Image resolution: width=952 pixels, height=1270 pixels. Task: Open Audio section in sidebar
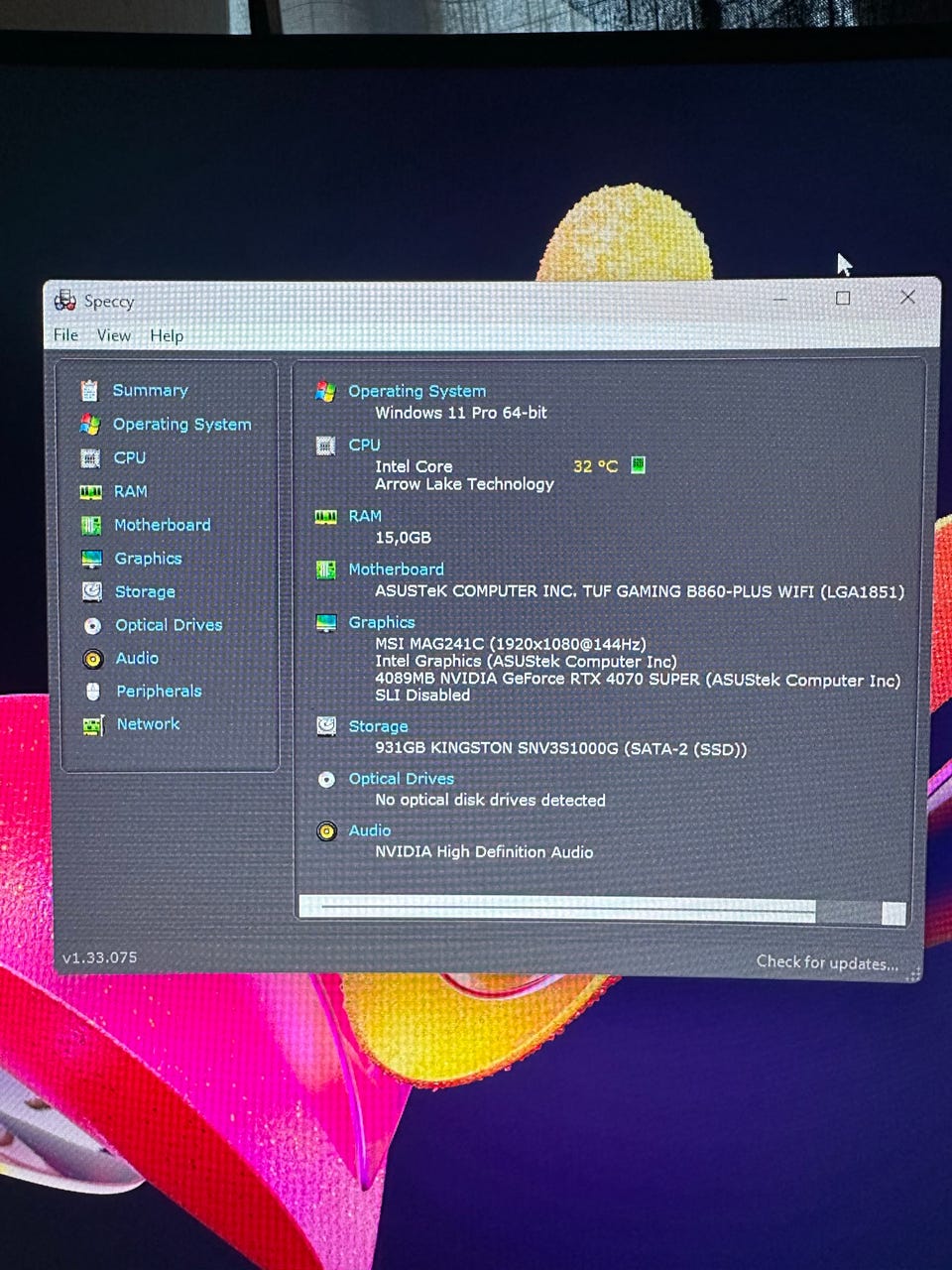pyautogui.click(x=137, y=658)
